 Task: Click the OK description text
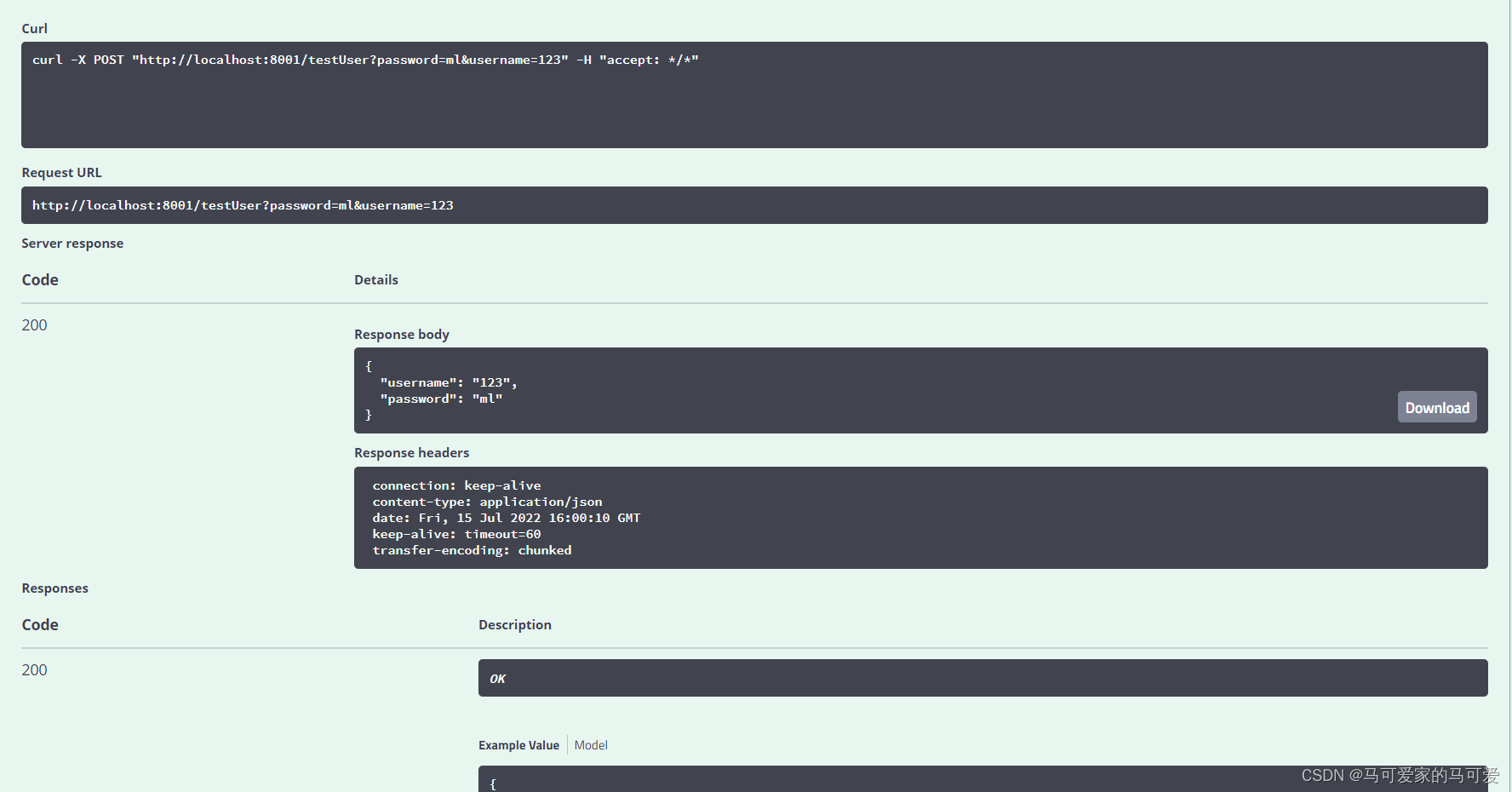[x=498, y=679]
